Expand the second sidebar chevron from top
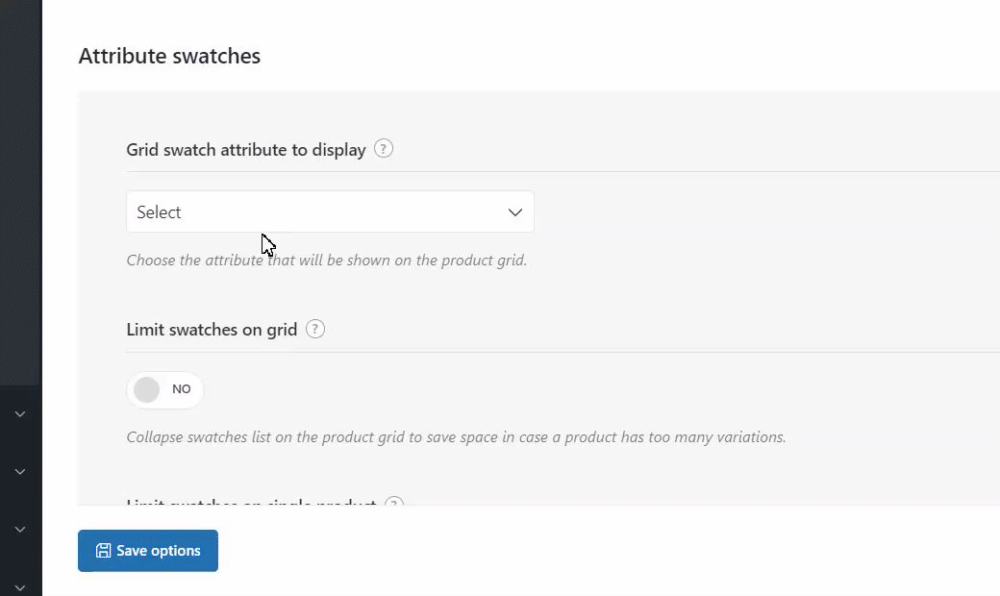Image resolution: width=1000 pixels, height=596 pixels. [x=20, y=471]
